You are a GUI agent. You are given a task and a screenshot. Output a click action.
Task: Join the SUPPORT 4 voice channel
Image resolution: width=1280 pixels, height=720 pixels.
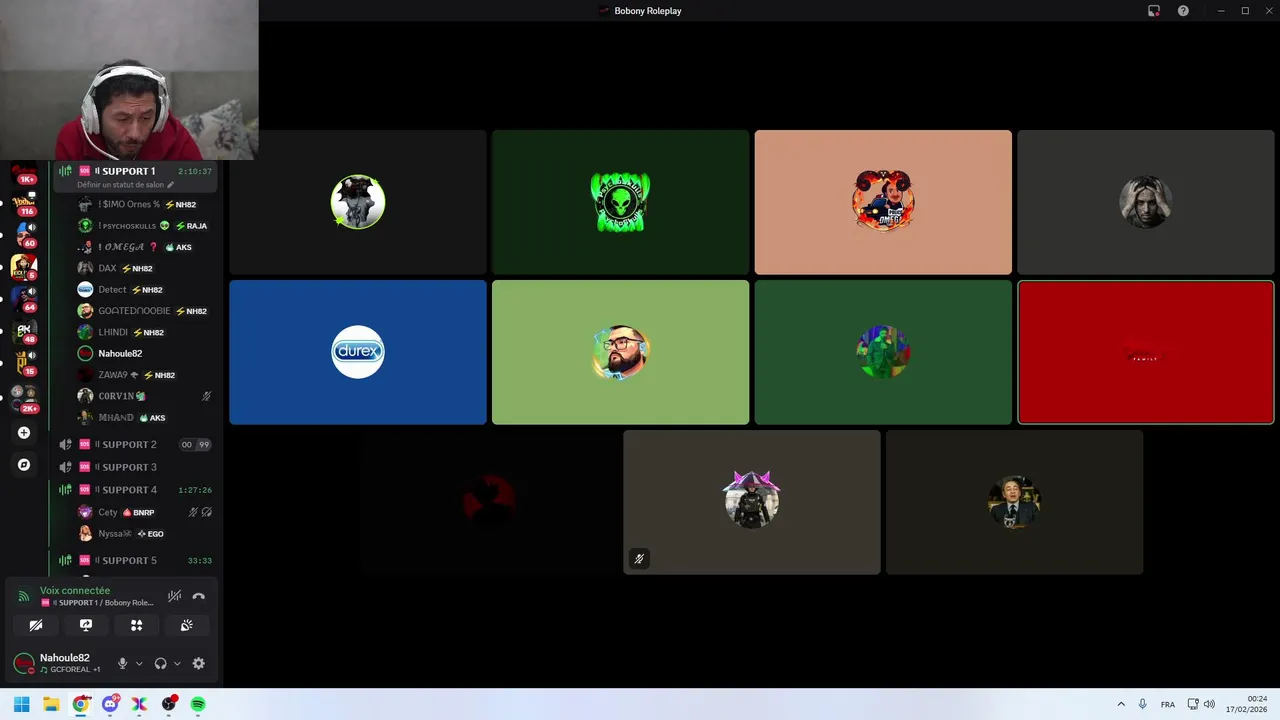[x=135, y=490]
